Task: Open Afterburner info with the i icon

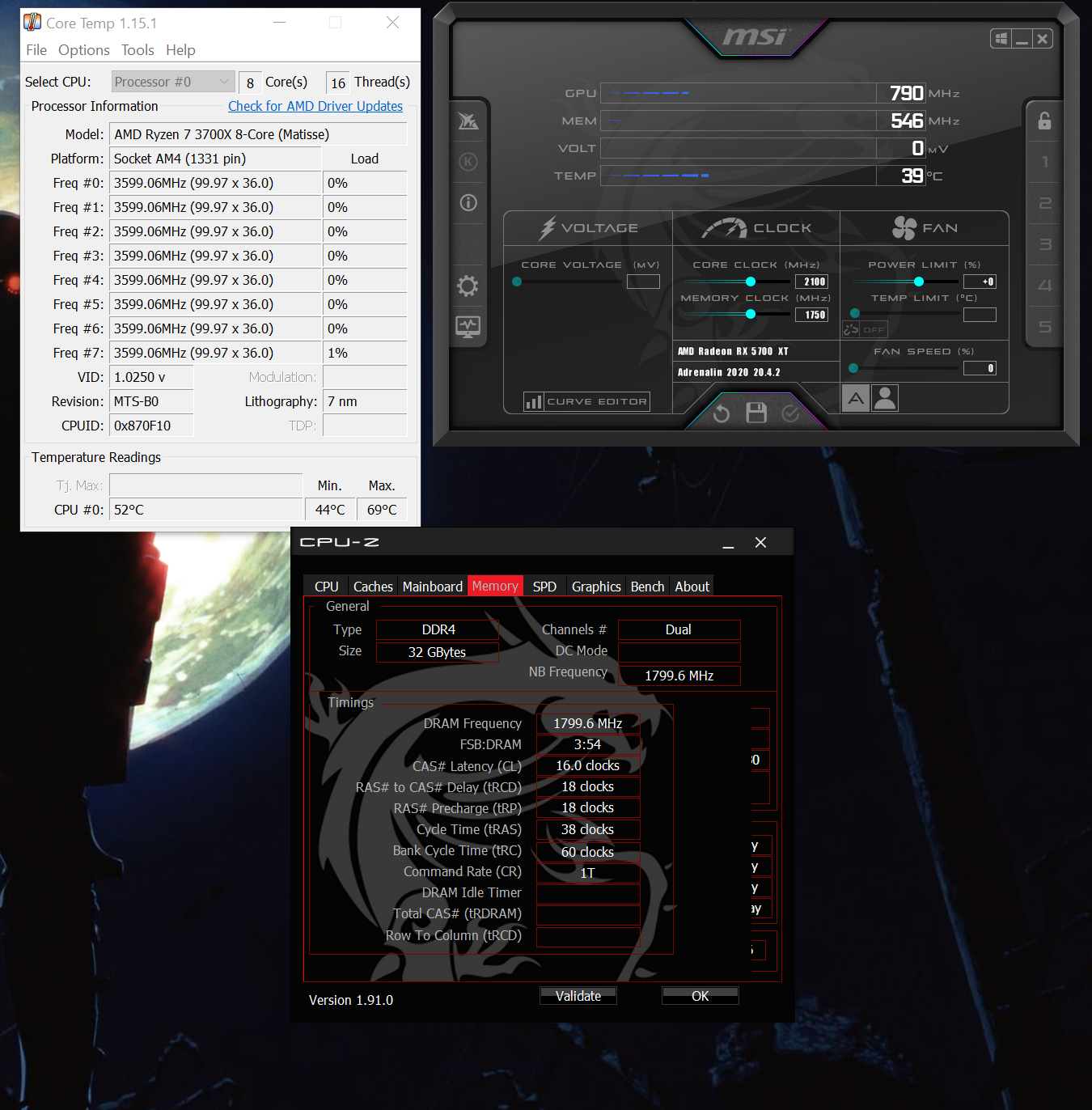Action: point(468,202)
